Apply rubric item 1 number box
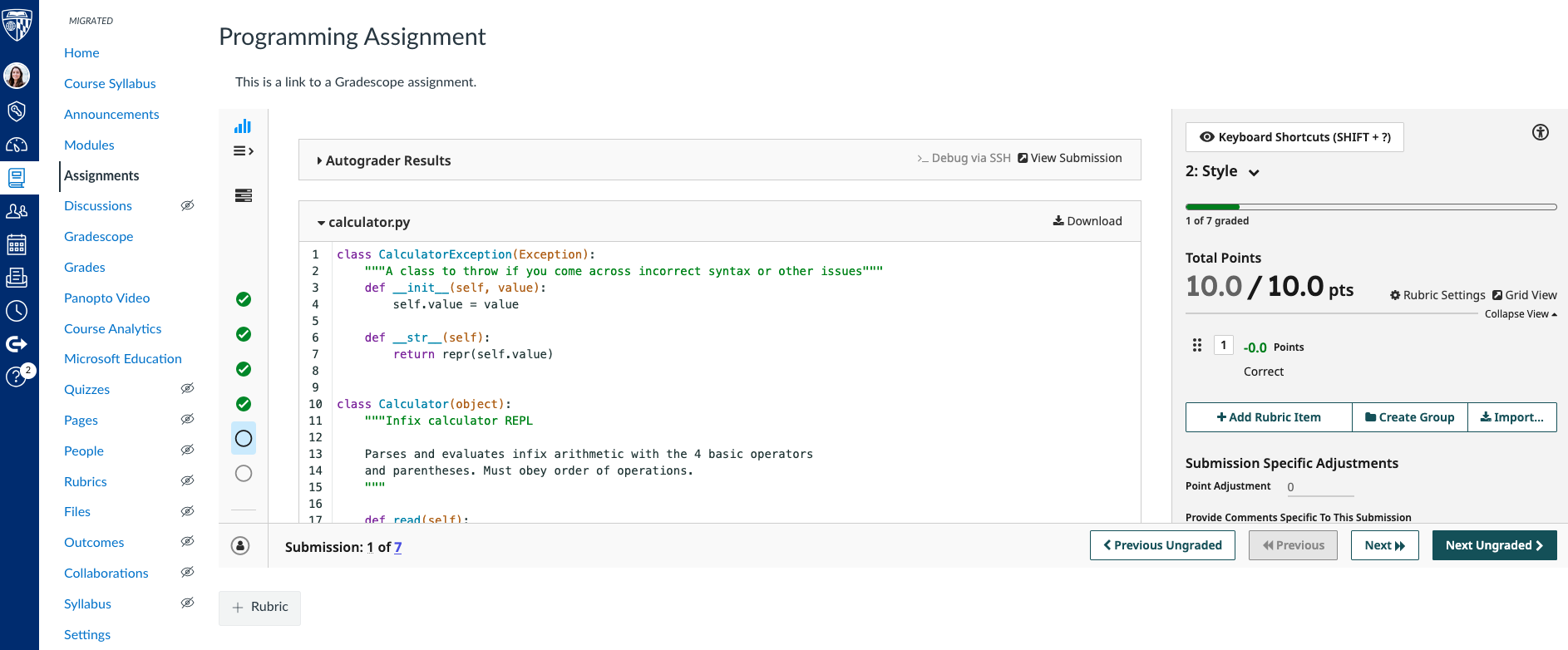Image resolution: width=1568 pixels, height=650 pixels. [x=1224, y=345]
